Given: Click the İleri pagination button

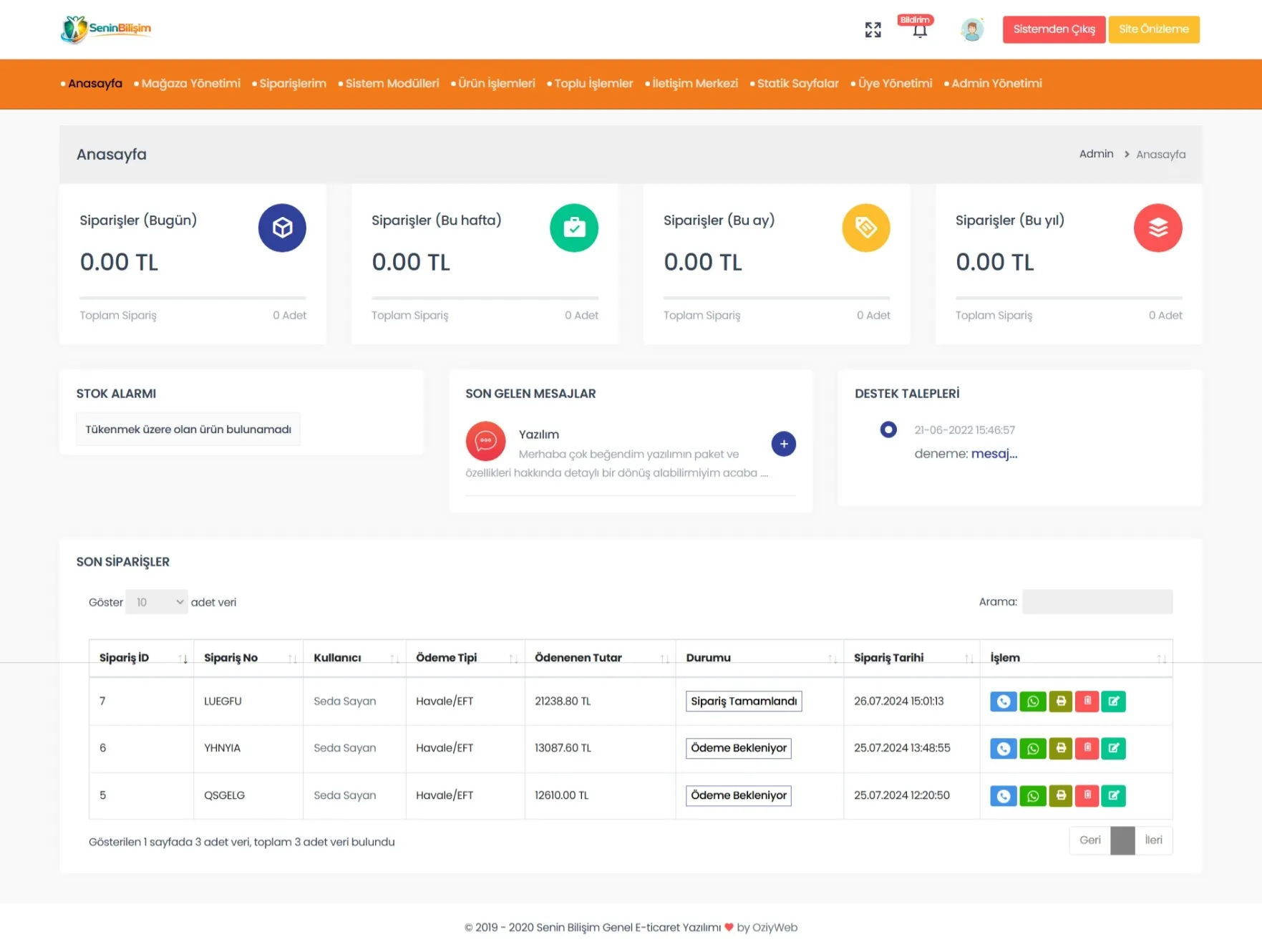Looking at the screenshot, I should [1153, 840].
